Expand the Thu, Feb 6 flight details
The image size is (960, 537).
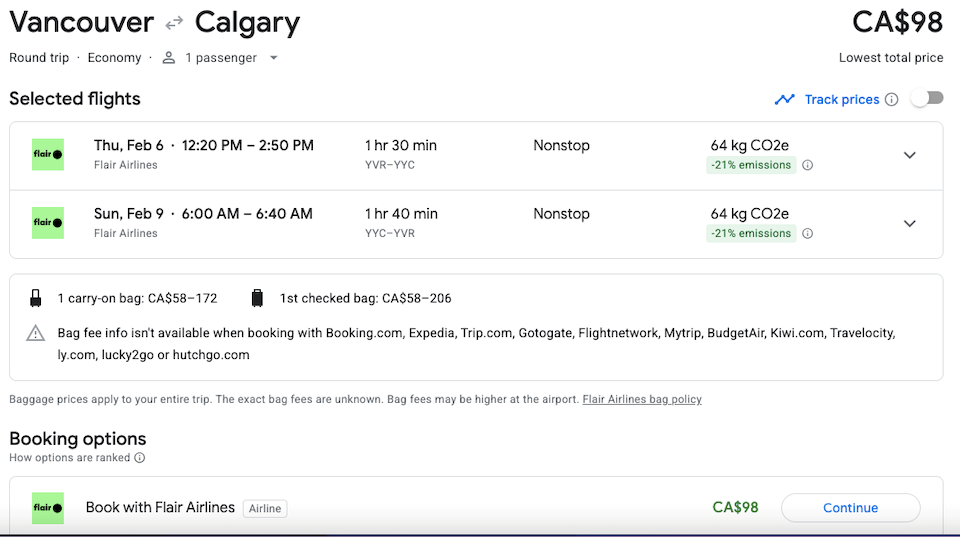pos(910,156)
